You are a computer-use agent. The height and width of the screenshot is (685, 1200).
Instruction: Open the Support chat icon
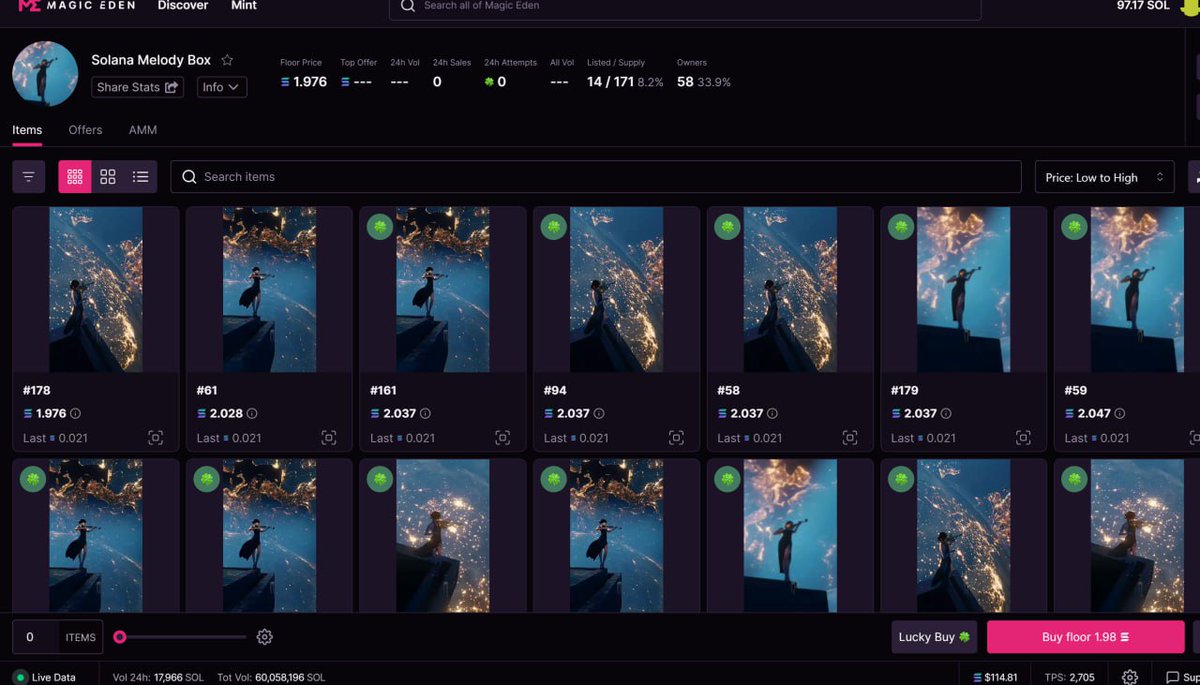[x=1173, y=677]
